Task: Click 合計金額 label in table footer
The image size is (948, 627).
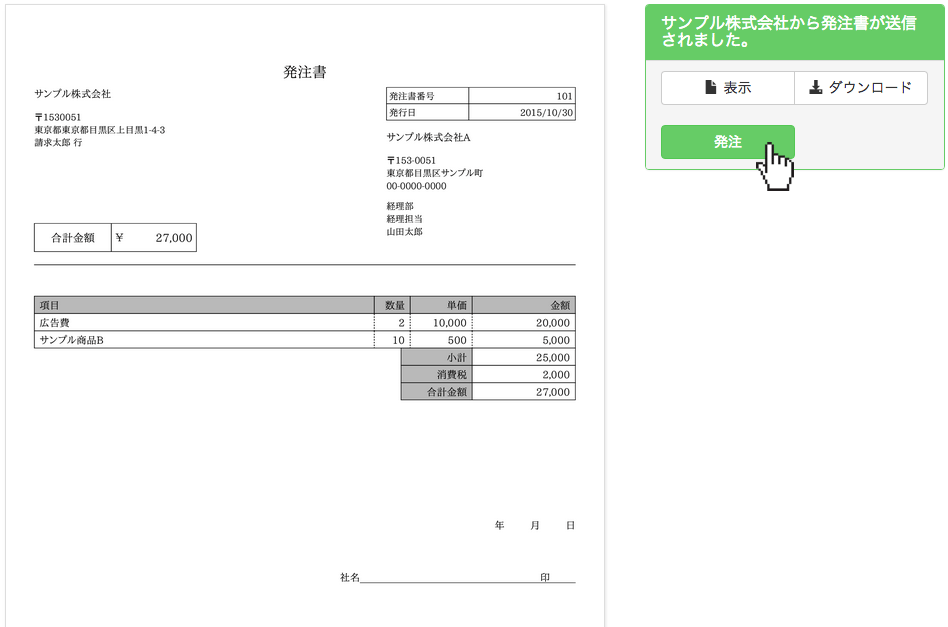Action: click(437, 392)
